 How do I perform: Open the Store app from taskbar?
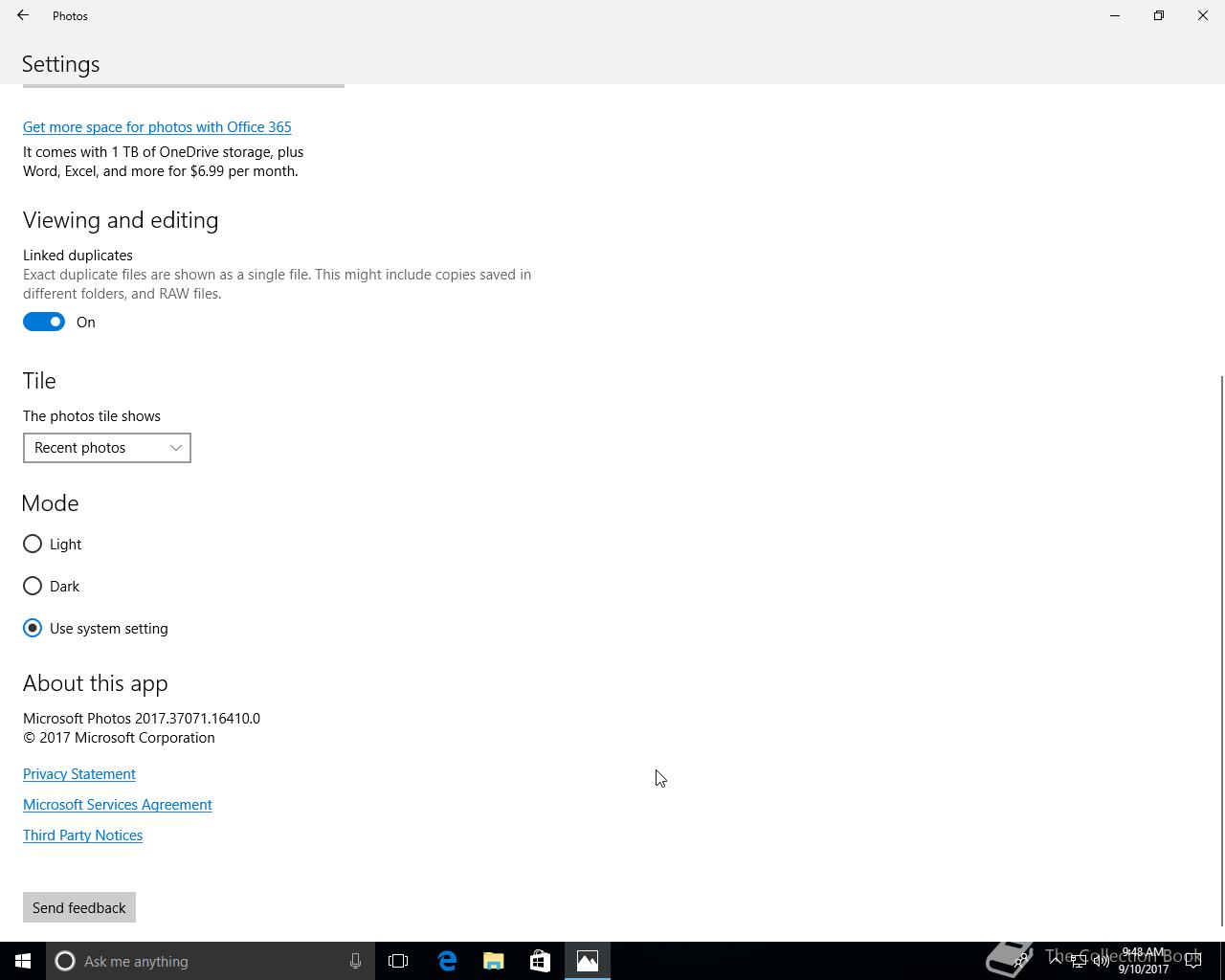[540, 961]
